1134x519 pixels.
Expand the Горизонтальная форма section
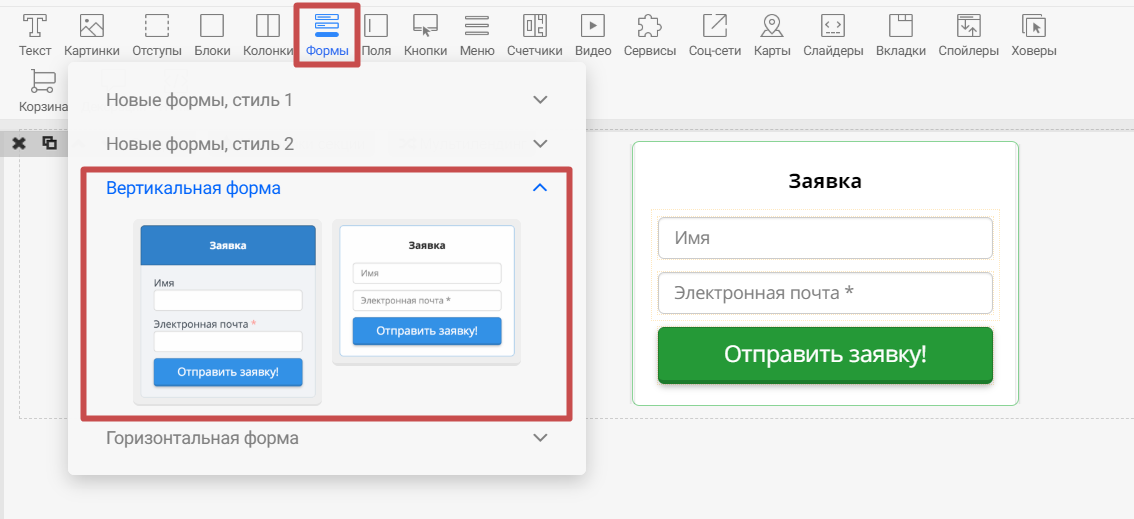(x=327, y=438)
